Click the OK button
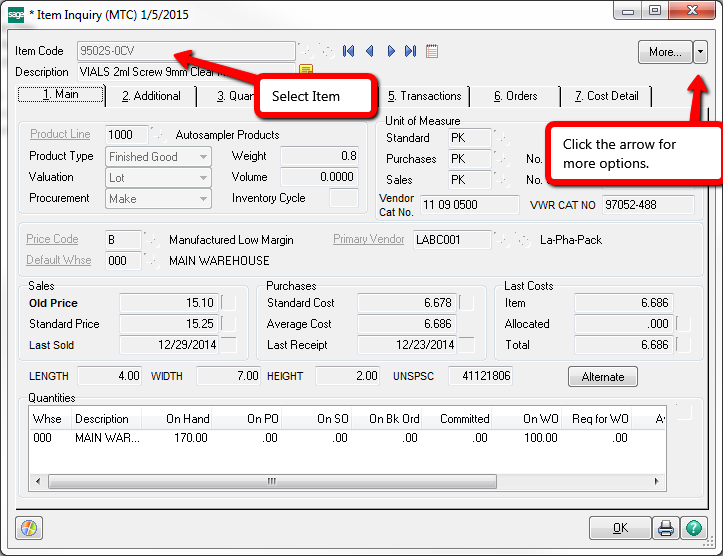This screenshot has height=556, width=723. (619, 527)
